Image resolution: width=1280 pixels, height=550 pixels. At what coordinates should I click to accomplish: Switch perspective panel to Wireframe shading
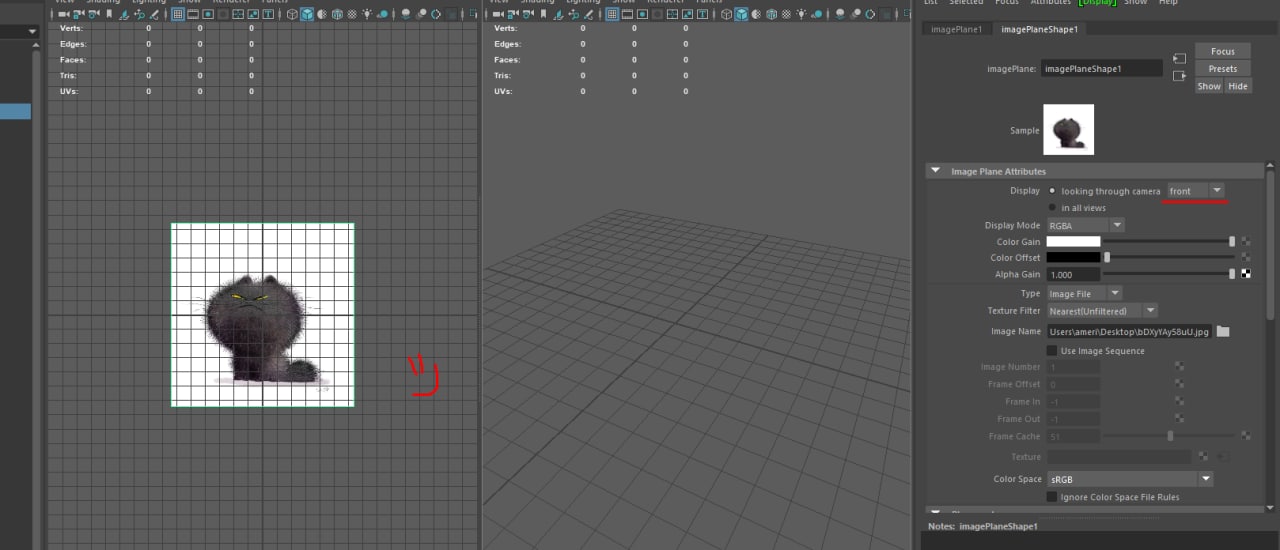point(727,14)
